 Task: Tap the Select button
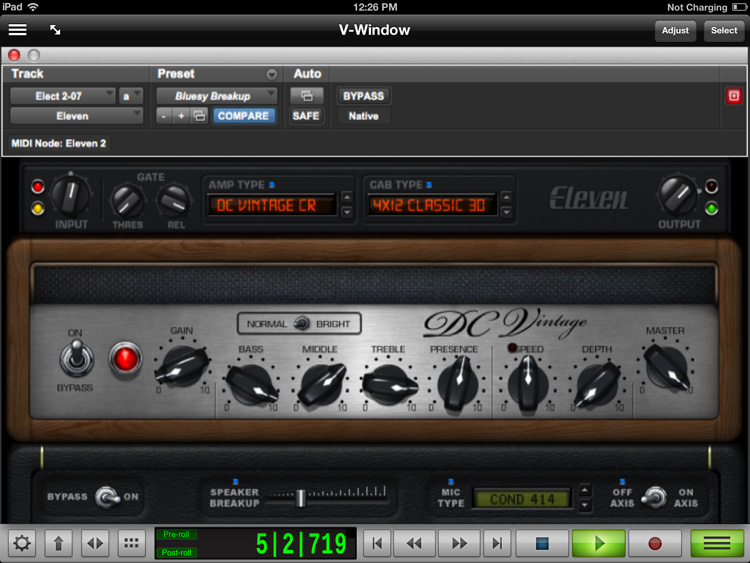[x=724, y=31]
